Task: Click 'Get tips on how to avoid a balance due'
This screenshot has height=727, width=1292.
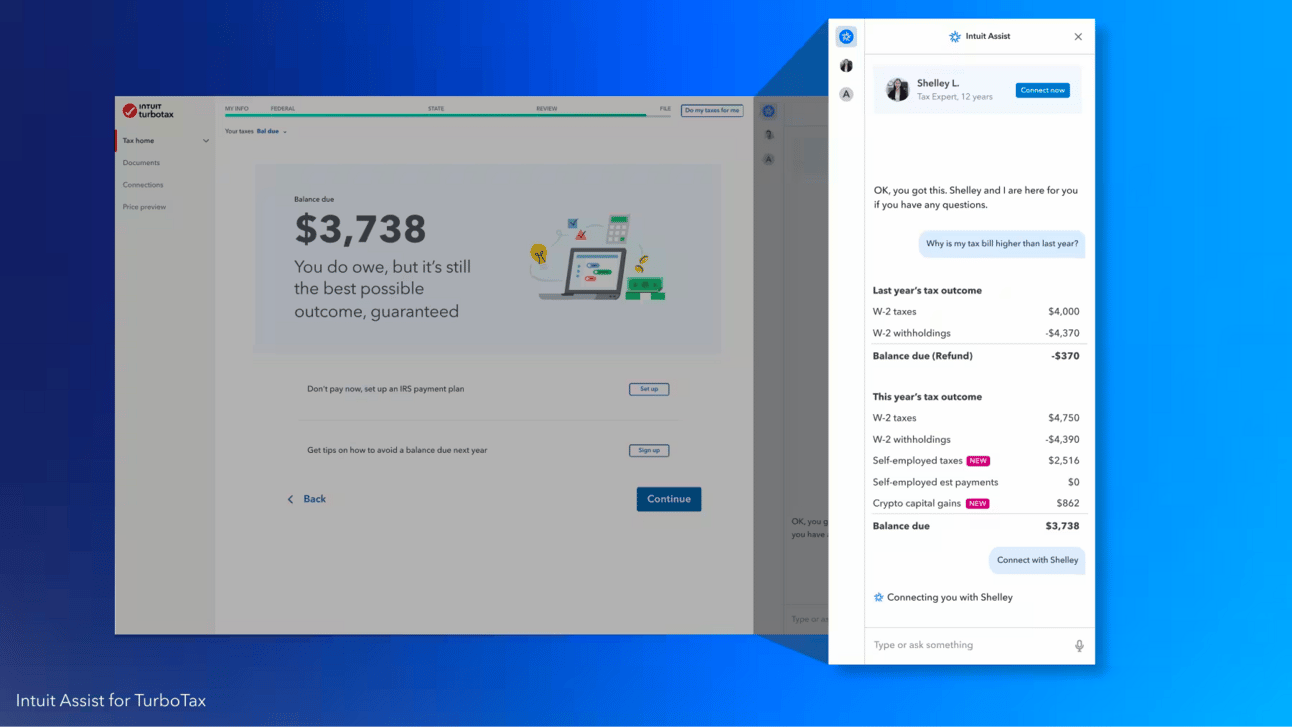Action: [x=397, y=450]
